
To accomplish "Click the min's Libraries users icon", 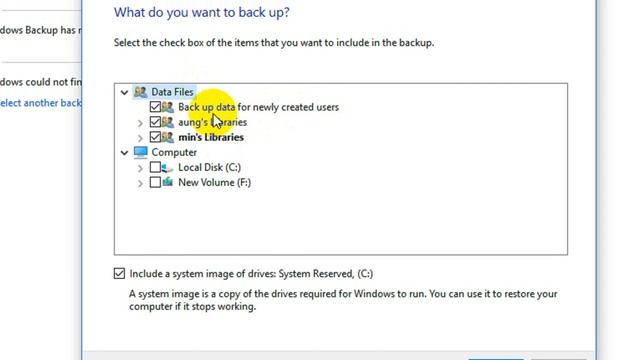I will [167, 137].
